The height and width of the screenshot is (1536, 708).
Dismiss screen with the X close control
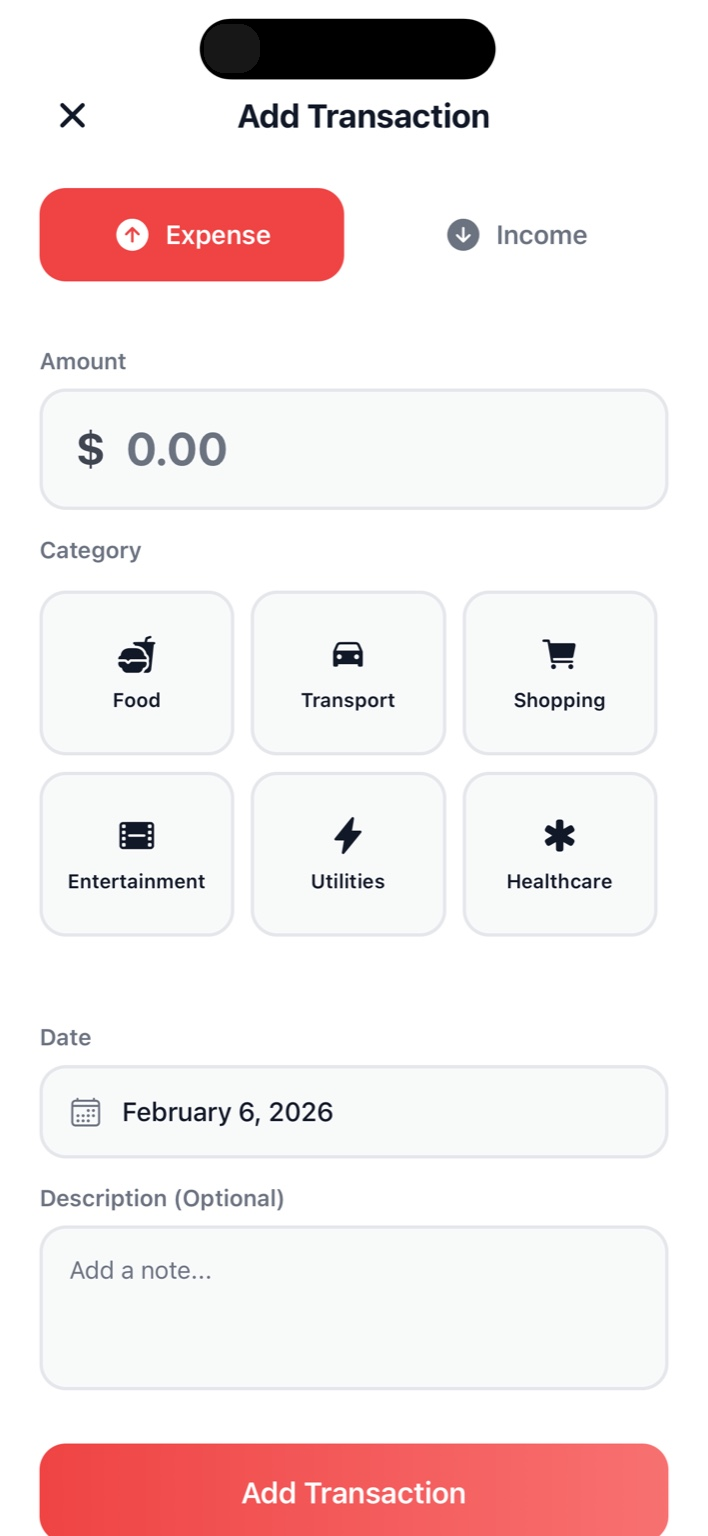(71, 115)
